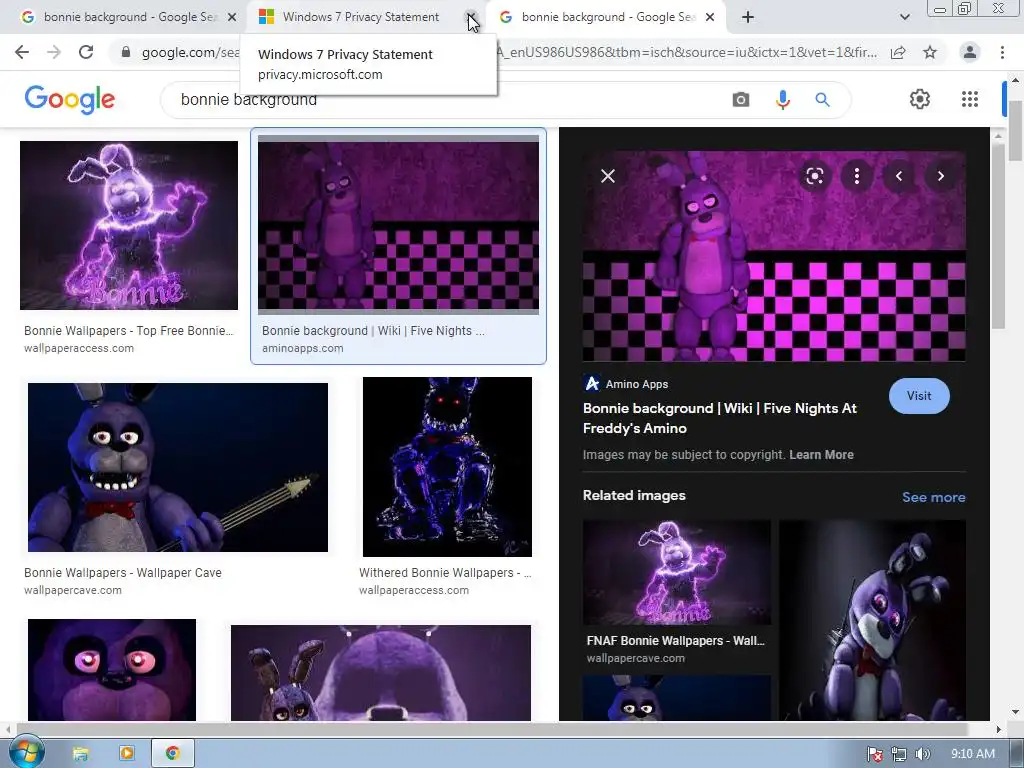Click the Google logo
The height and width of the screenshot is (768, 1024).
(70, 100)
